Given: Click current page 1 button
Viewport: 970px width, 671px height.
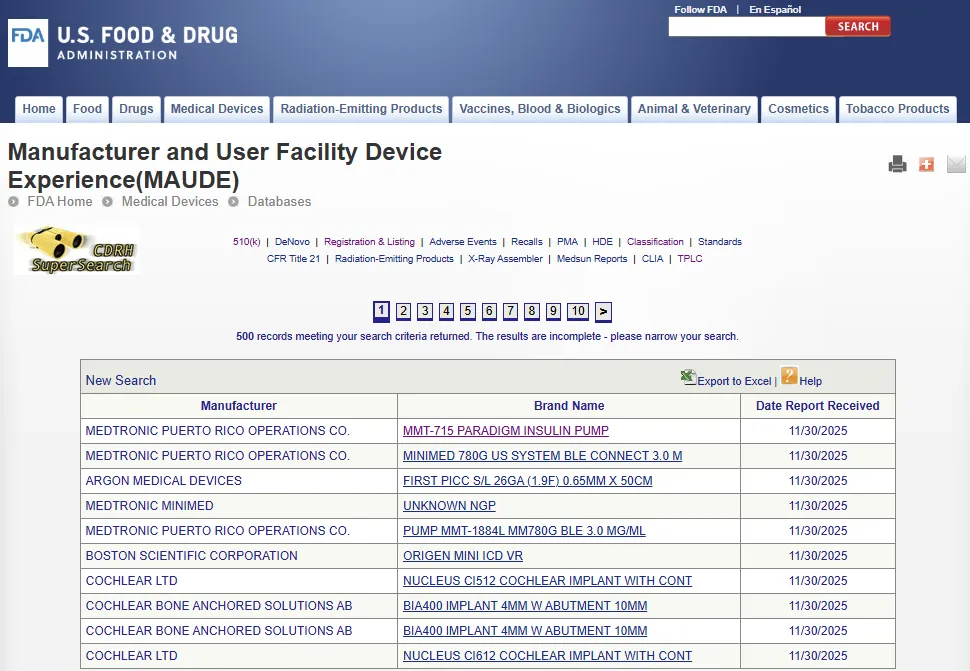Looking at the screenshot, I should 381,311.
